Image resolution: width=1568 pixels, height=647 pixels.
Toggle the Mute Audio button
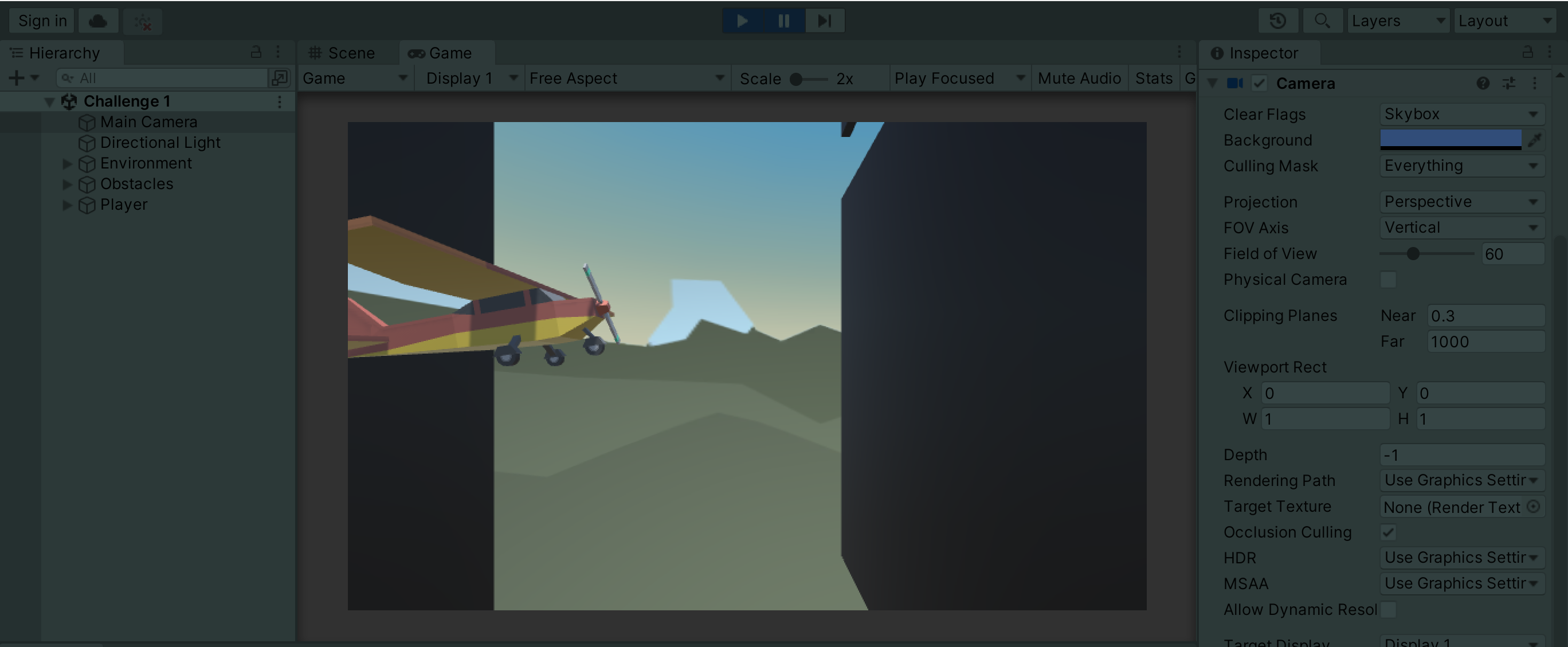coord(1079,79)
